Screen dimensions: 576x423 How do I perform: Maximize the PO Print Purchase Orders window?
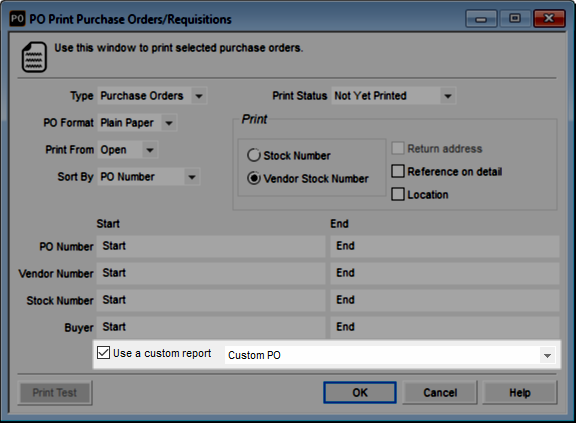pyautogui.click(x=515, y=19)
